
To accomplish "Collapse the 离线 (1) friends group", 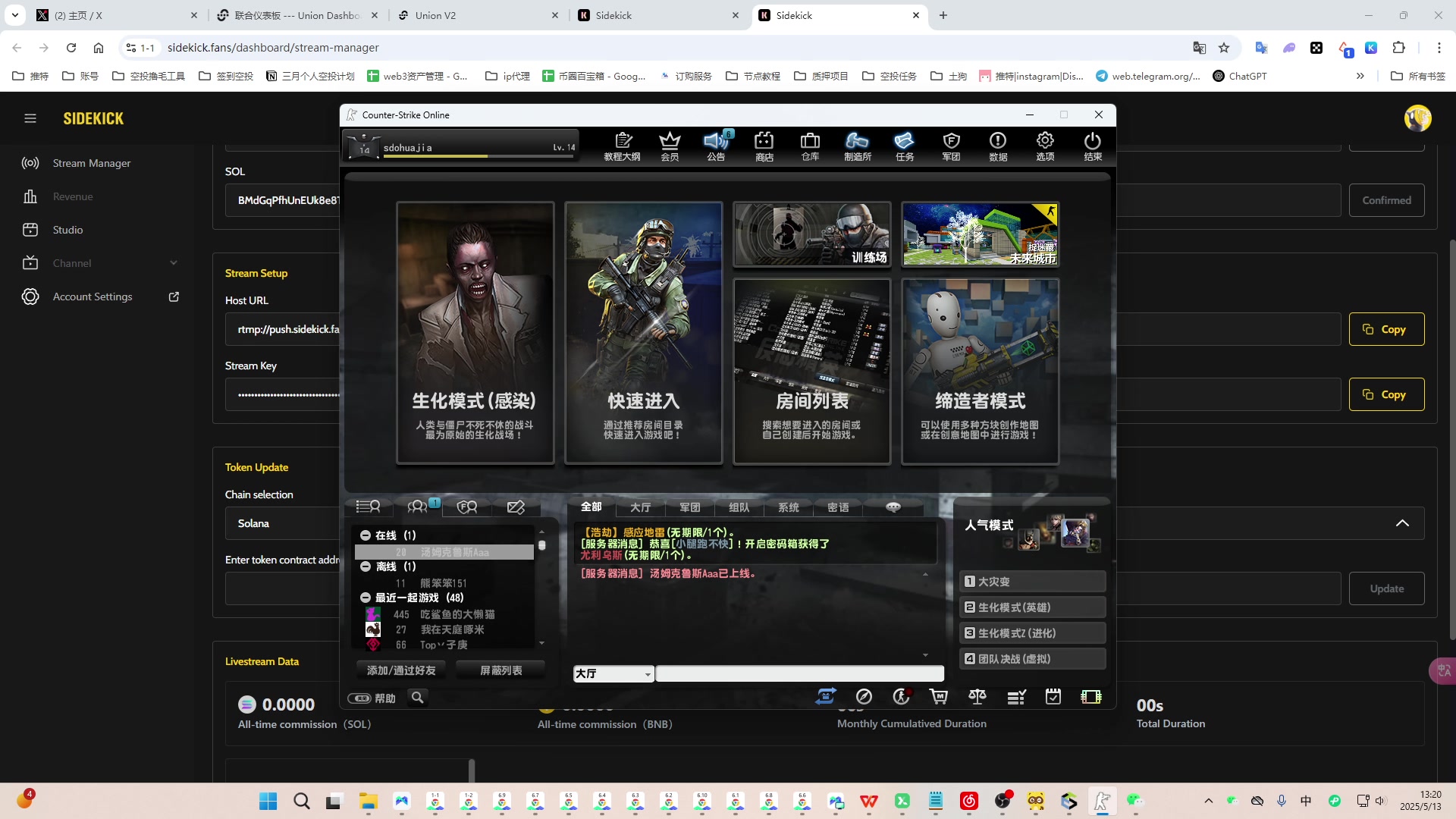I will tap(366, 566).
